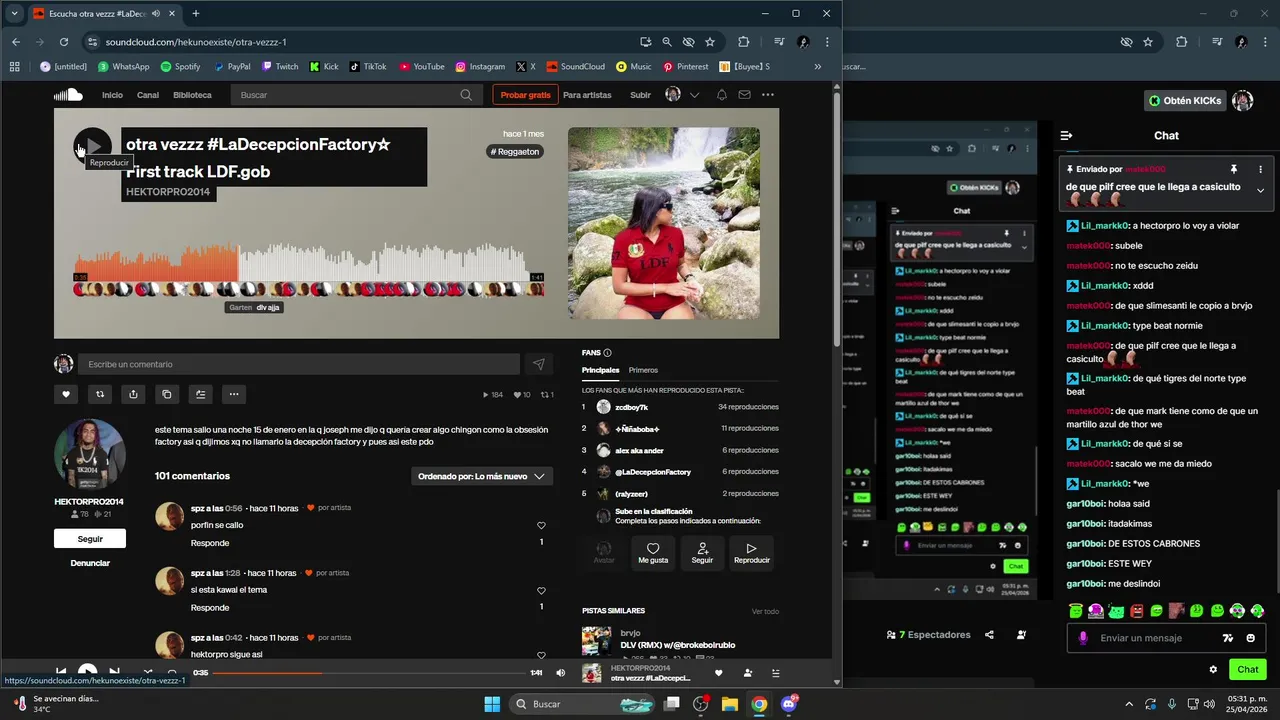Reload the SoundCloud page

(x=64, y=42)
